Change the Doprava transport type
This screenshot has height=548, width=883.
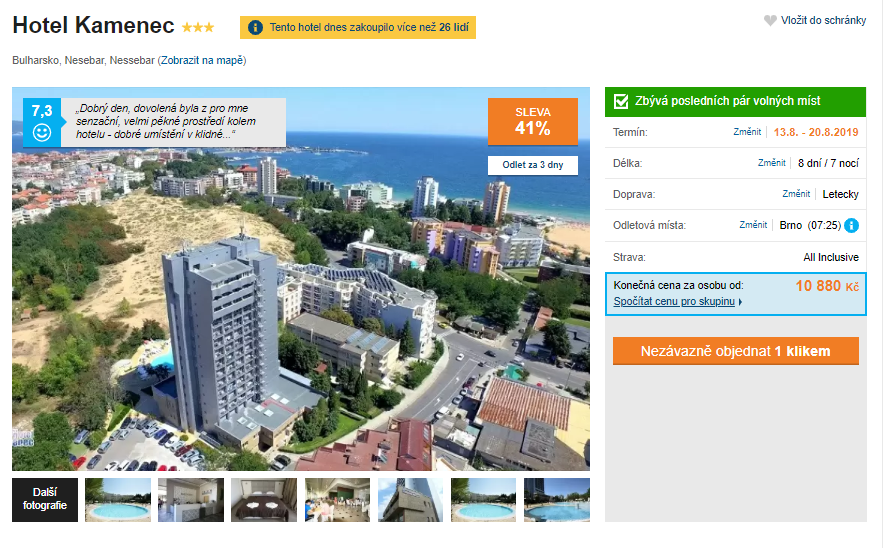[x=795, y=194]
